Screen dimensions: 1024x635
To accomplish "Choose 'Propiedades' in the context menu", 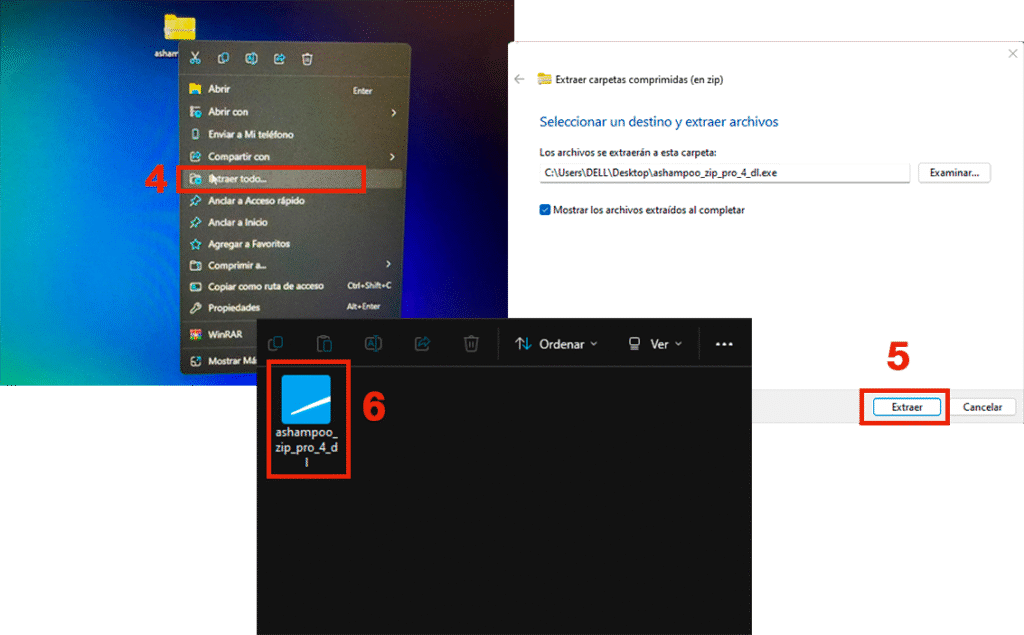I will pyautogui.click(x=233, y=308).
